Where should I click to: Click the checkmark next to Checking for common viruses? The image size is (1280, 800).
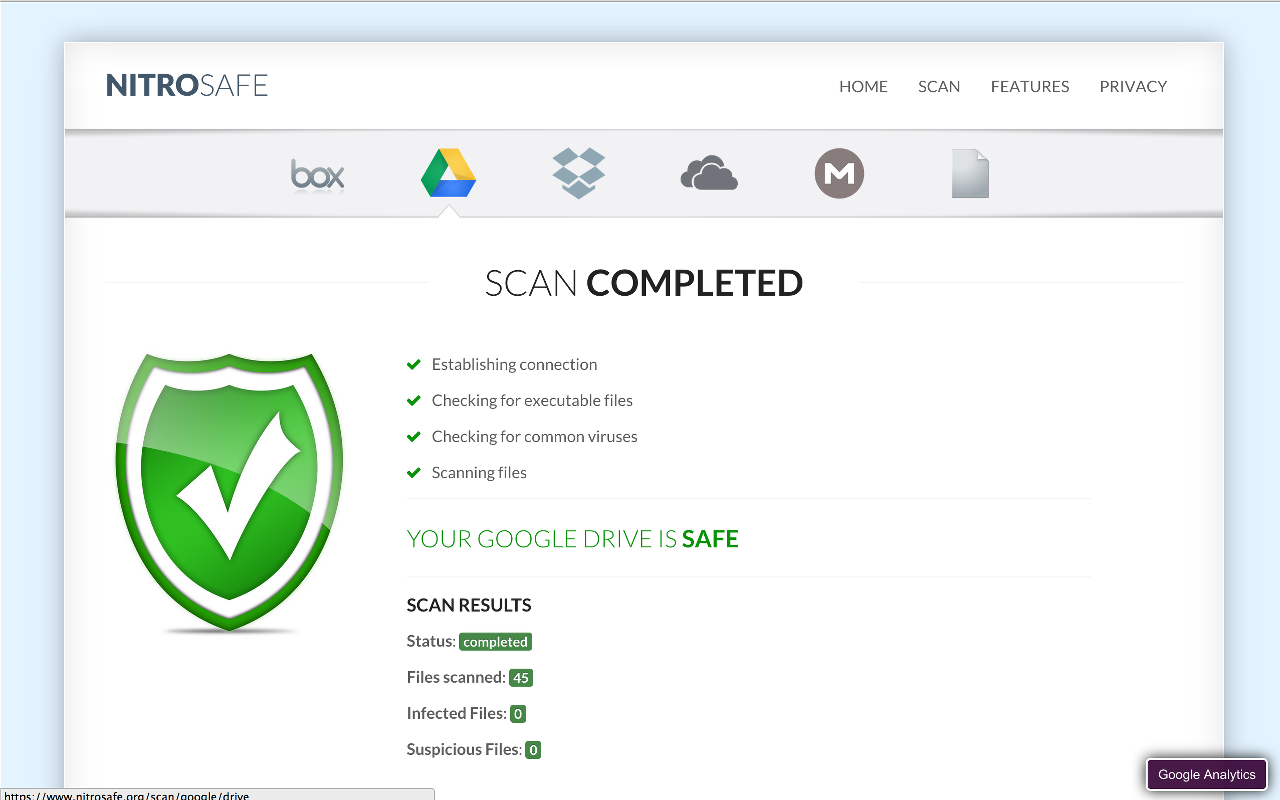(x=414, y=437)
